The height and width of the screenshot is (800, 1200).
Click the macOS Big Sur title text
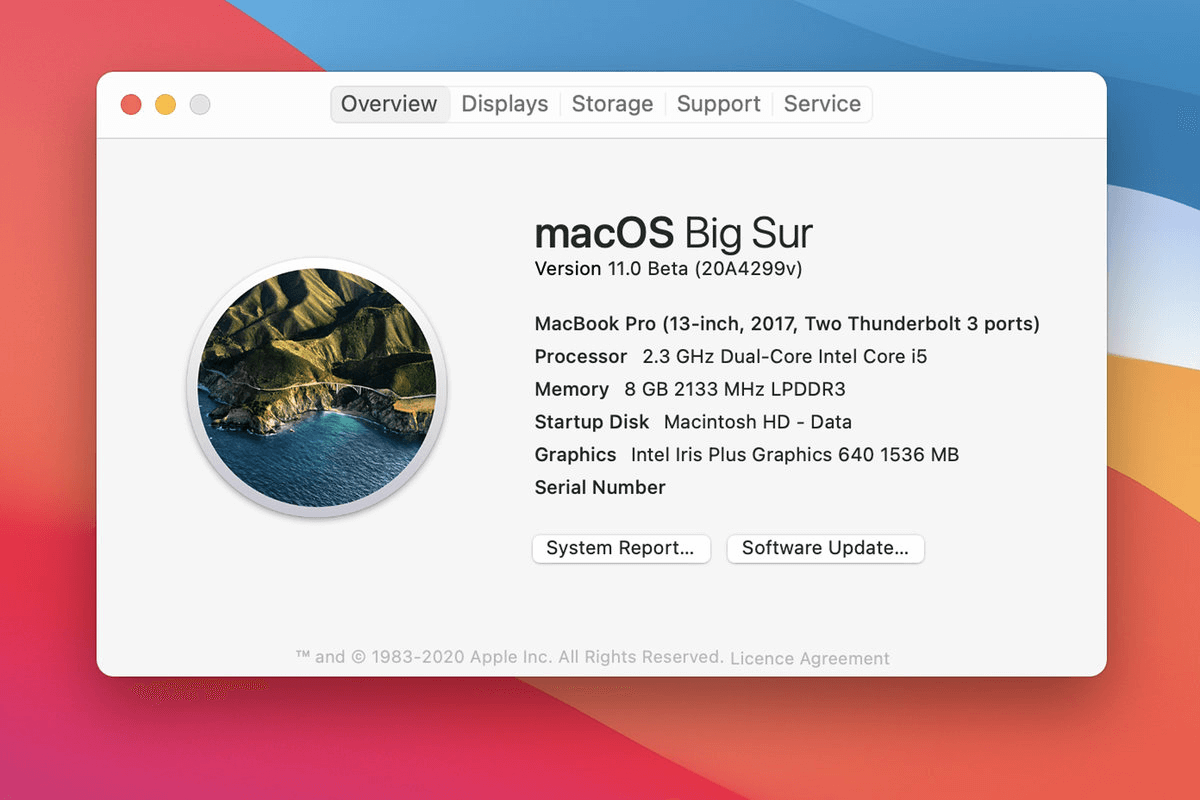click(x=673, y=232)
